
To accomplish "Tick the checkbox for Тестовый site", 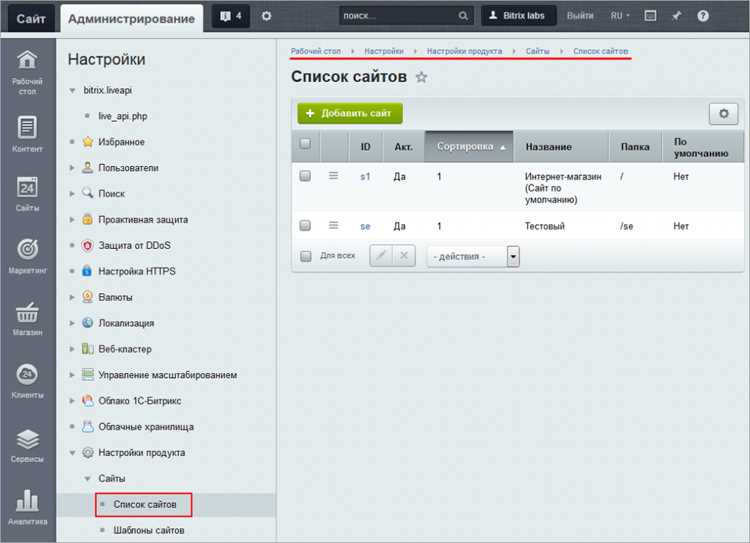I will 305,225.
